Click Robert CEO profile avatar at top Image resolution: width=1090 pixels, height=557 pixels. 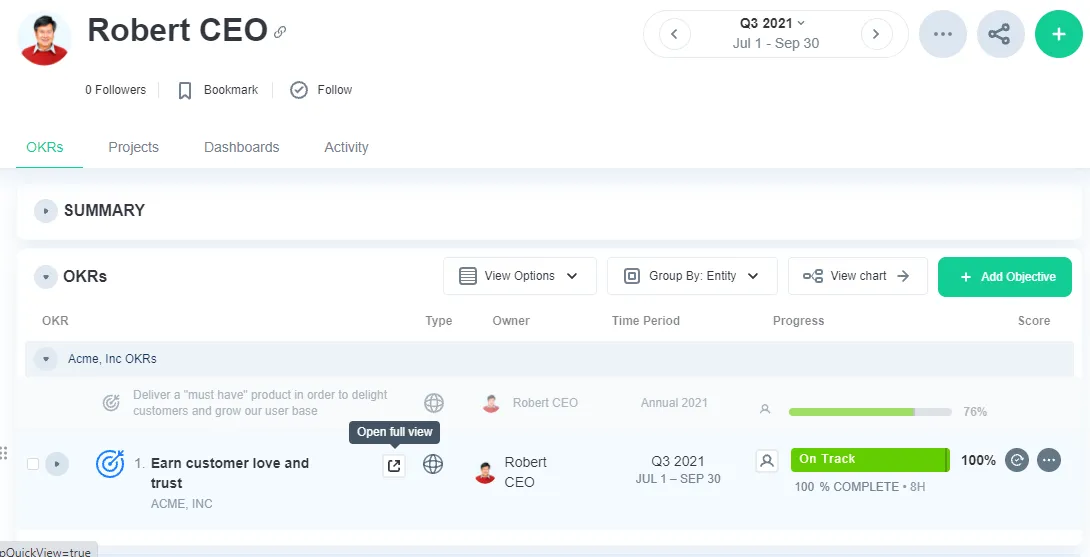[44, 38]
